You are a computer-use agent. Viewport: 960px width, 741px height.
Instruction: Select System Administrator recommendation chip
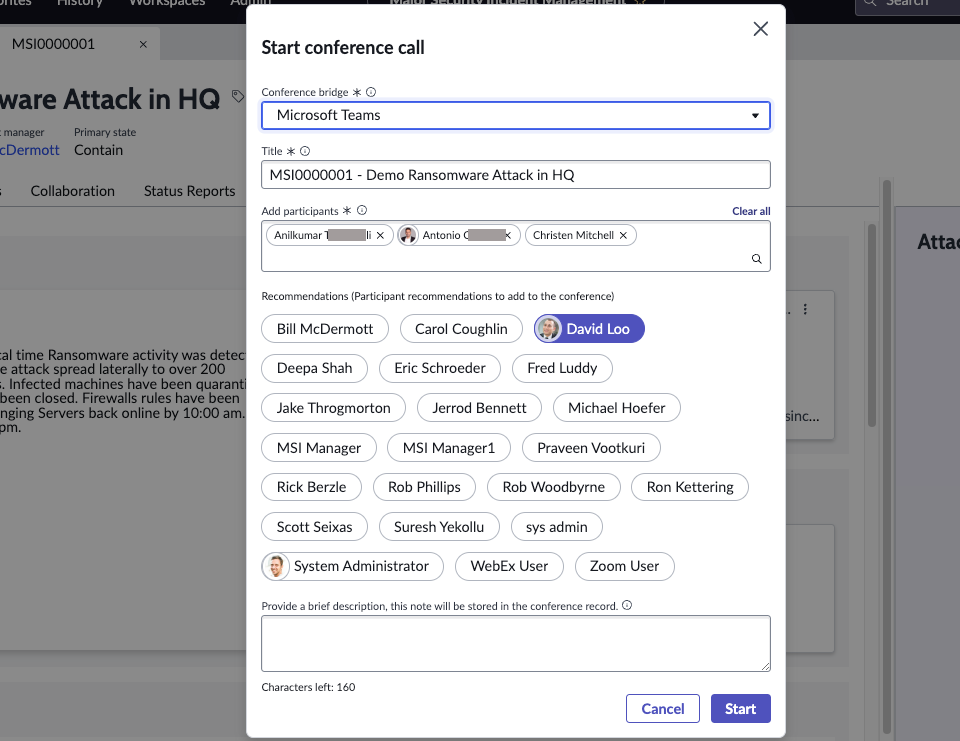(x=353, y=566)
